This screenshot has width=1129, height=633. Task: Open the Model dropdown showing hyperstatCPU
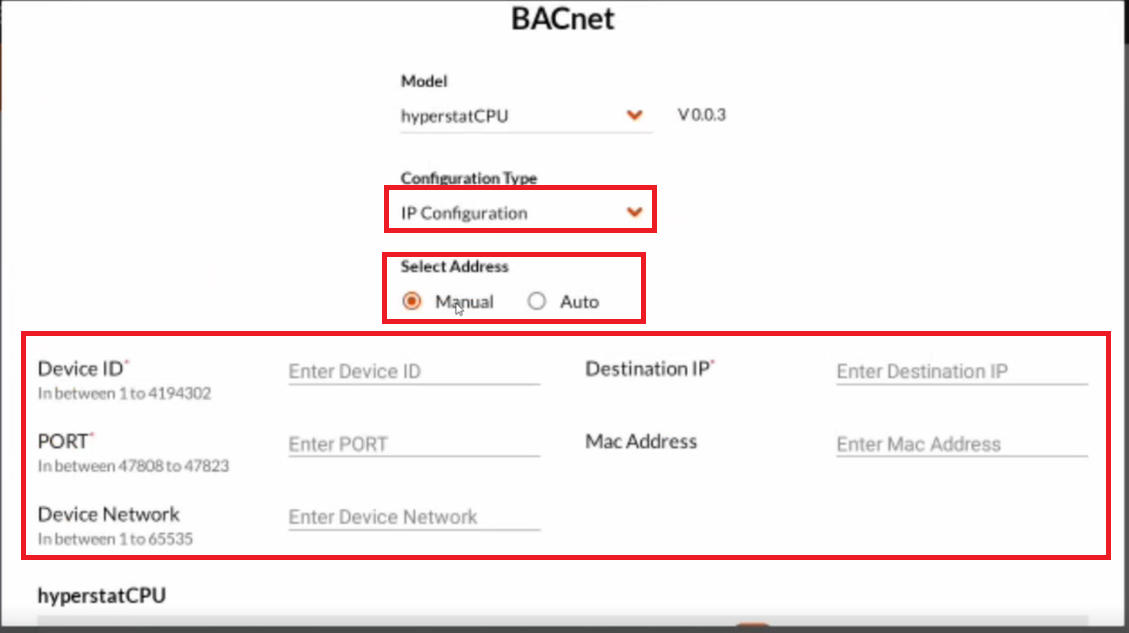pyautogui.click(x=526, y=116)
